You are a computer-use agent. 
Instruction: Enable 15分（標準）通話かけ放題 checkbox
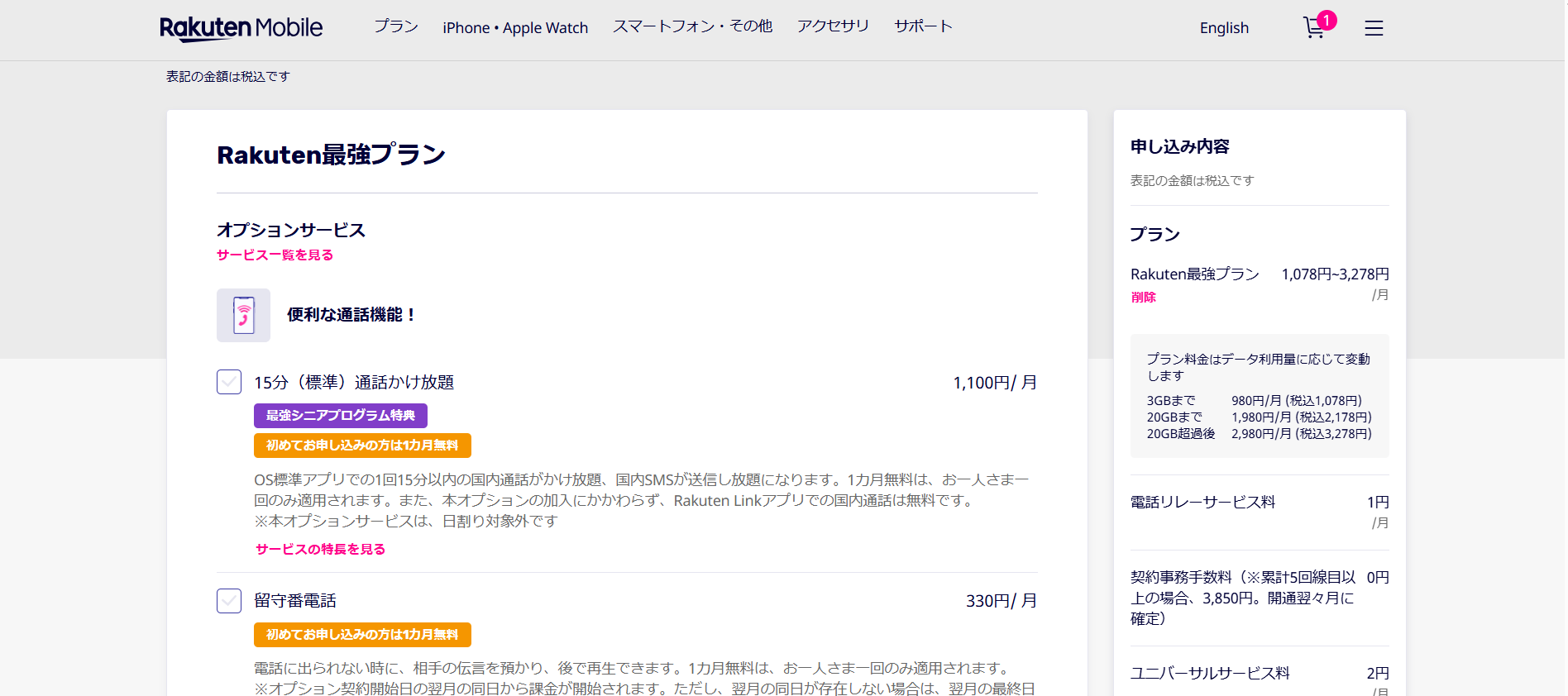(229, 382)
